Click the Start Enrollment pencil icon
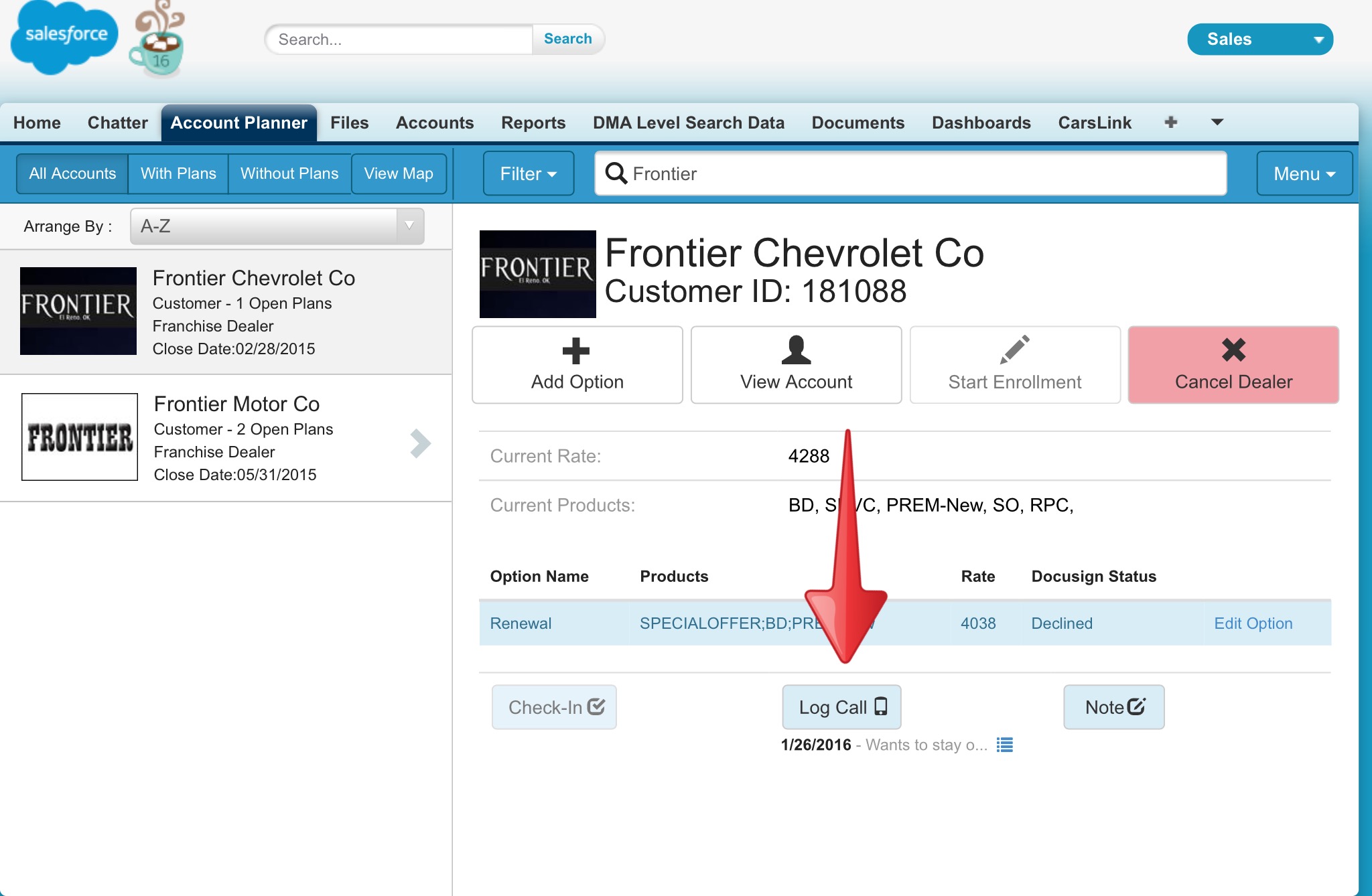This screenshot has height=896, width=1372. [1014, 350]
